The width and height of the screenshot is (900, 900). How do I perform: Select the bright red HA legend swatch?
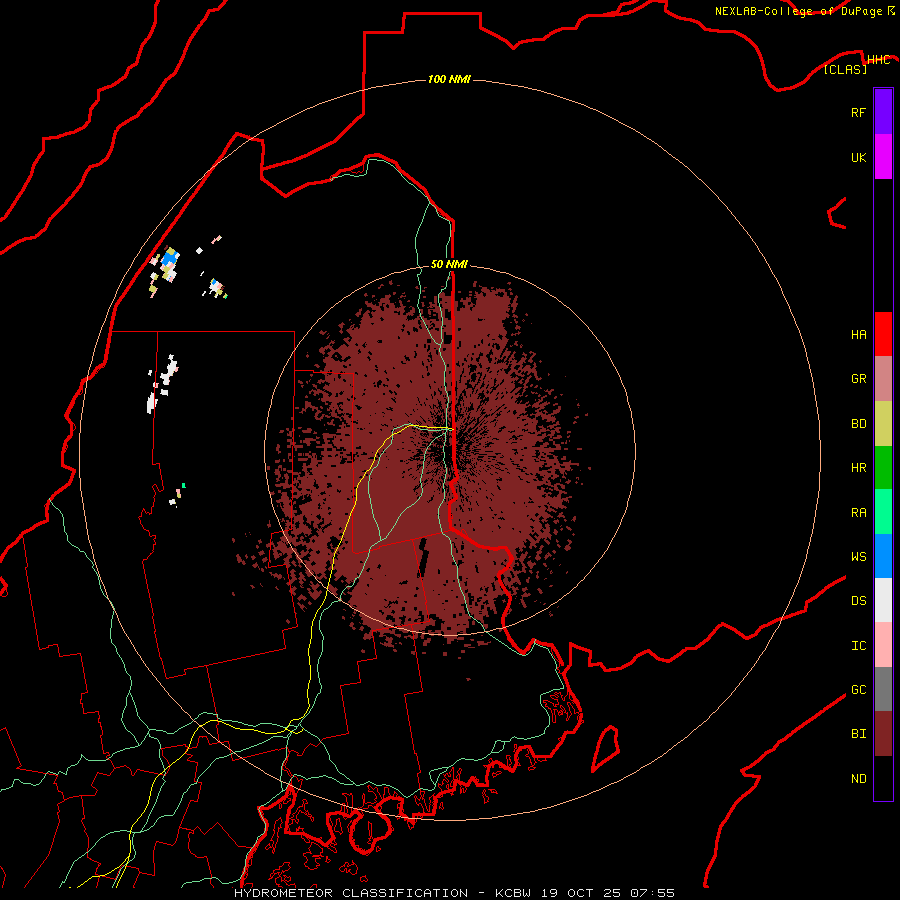[883, 334]
